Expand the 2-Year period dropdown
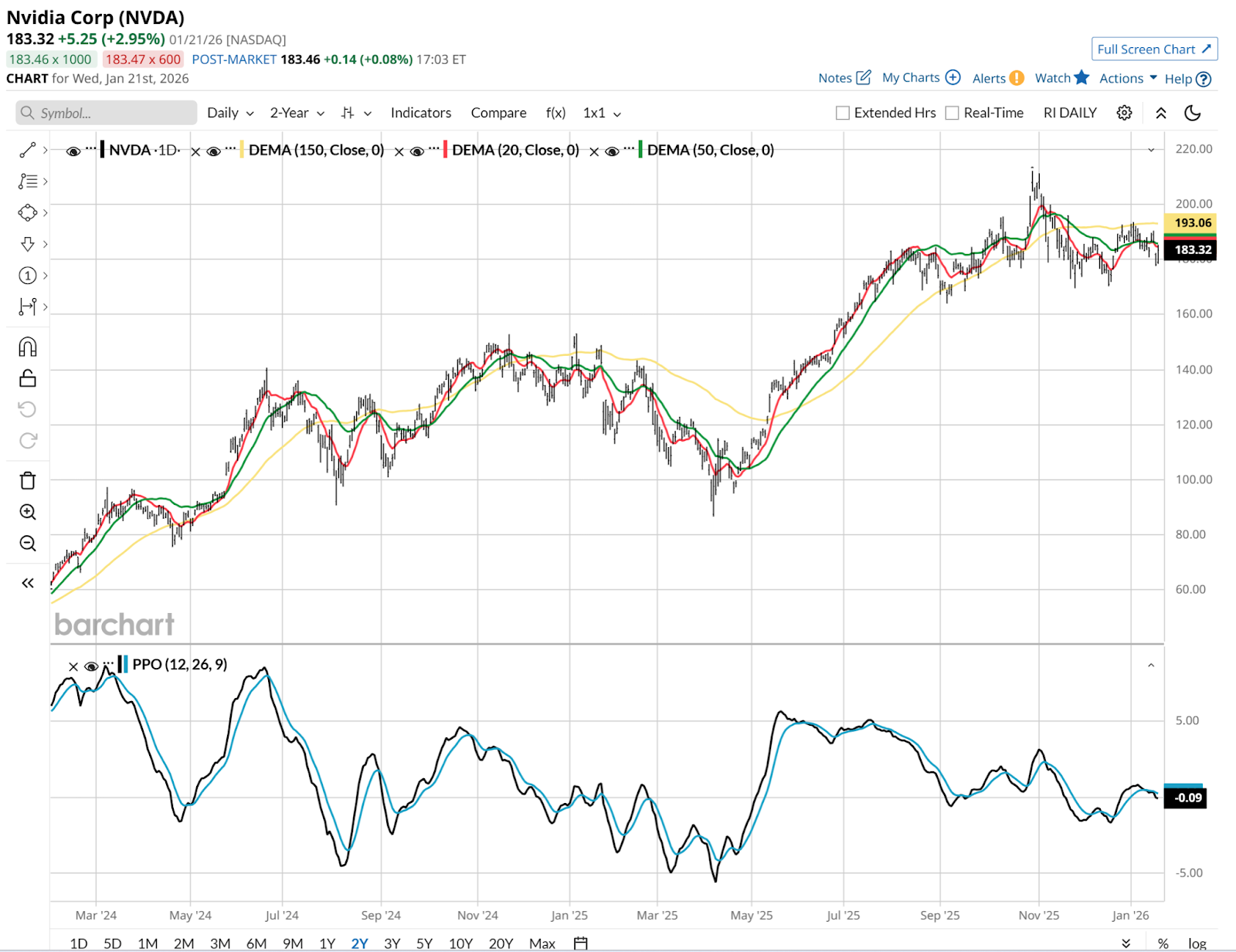This screenshot has width=1236, height=952. [297, 113]
